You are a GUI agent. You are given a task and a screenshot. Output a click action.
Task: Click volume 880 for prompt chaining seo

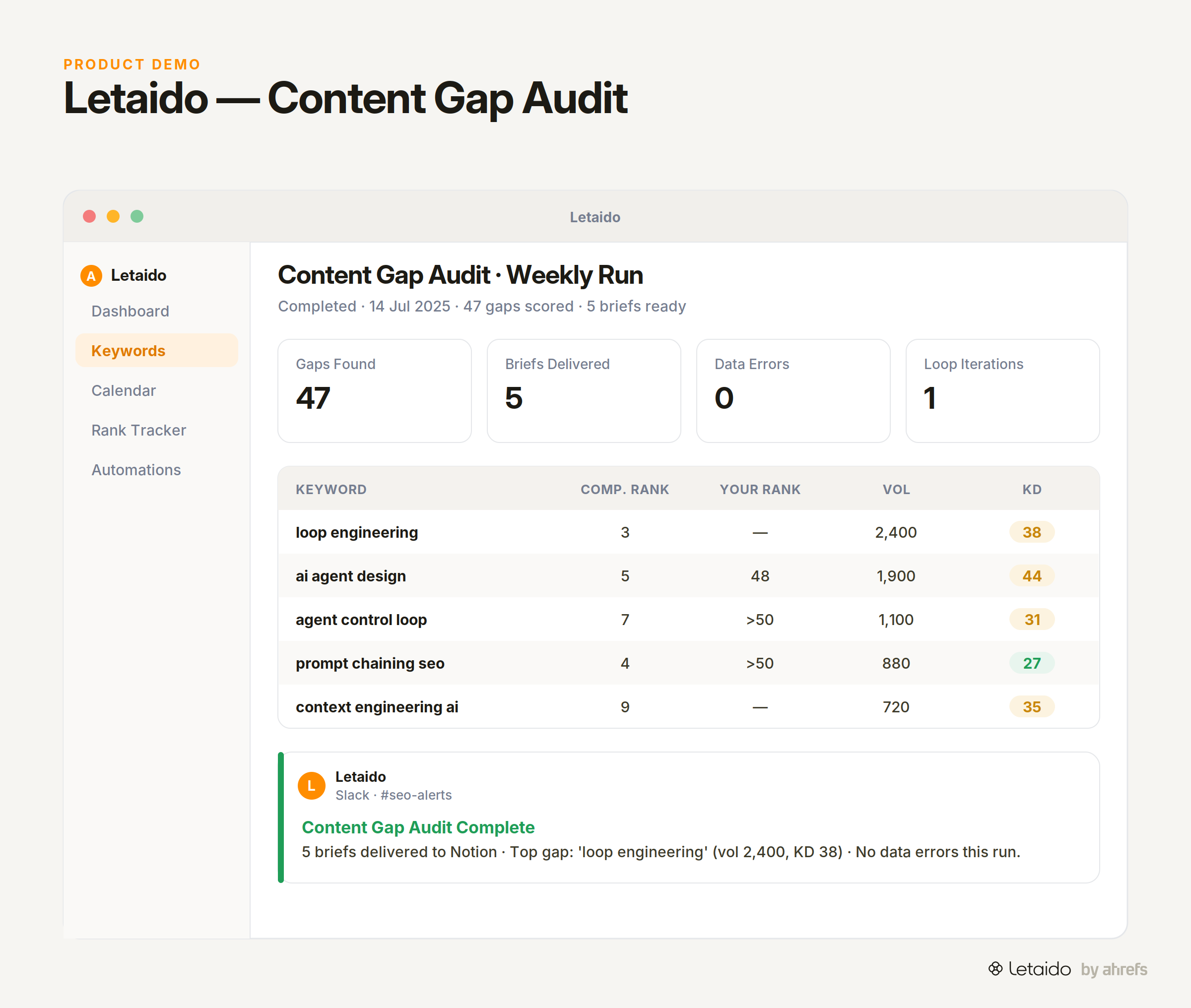click(896, 663)
